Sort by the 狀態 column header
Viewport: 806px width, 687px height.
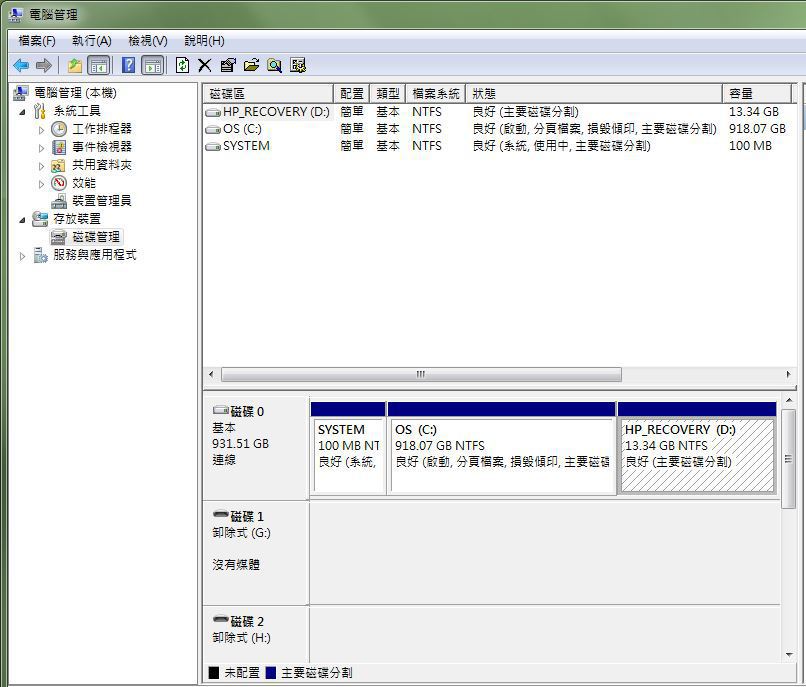[x=594, y=94]
